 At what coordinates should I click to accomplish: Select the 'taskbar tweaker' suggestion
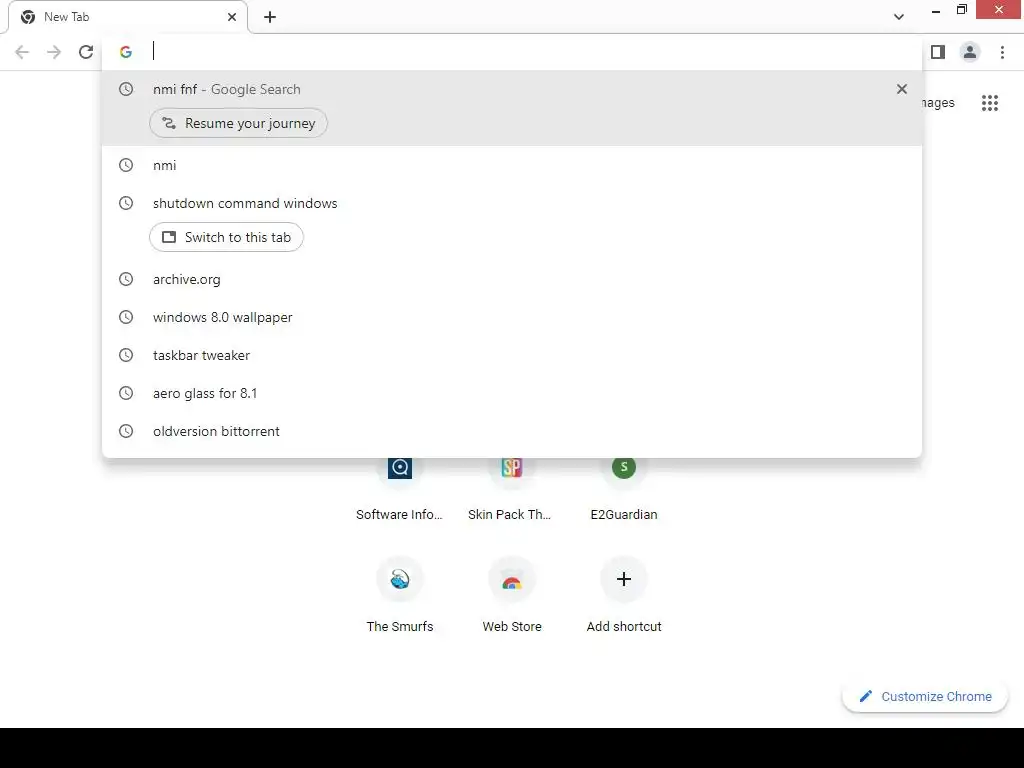pyautogui.click(x=512, y=355)
